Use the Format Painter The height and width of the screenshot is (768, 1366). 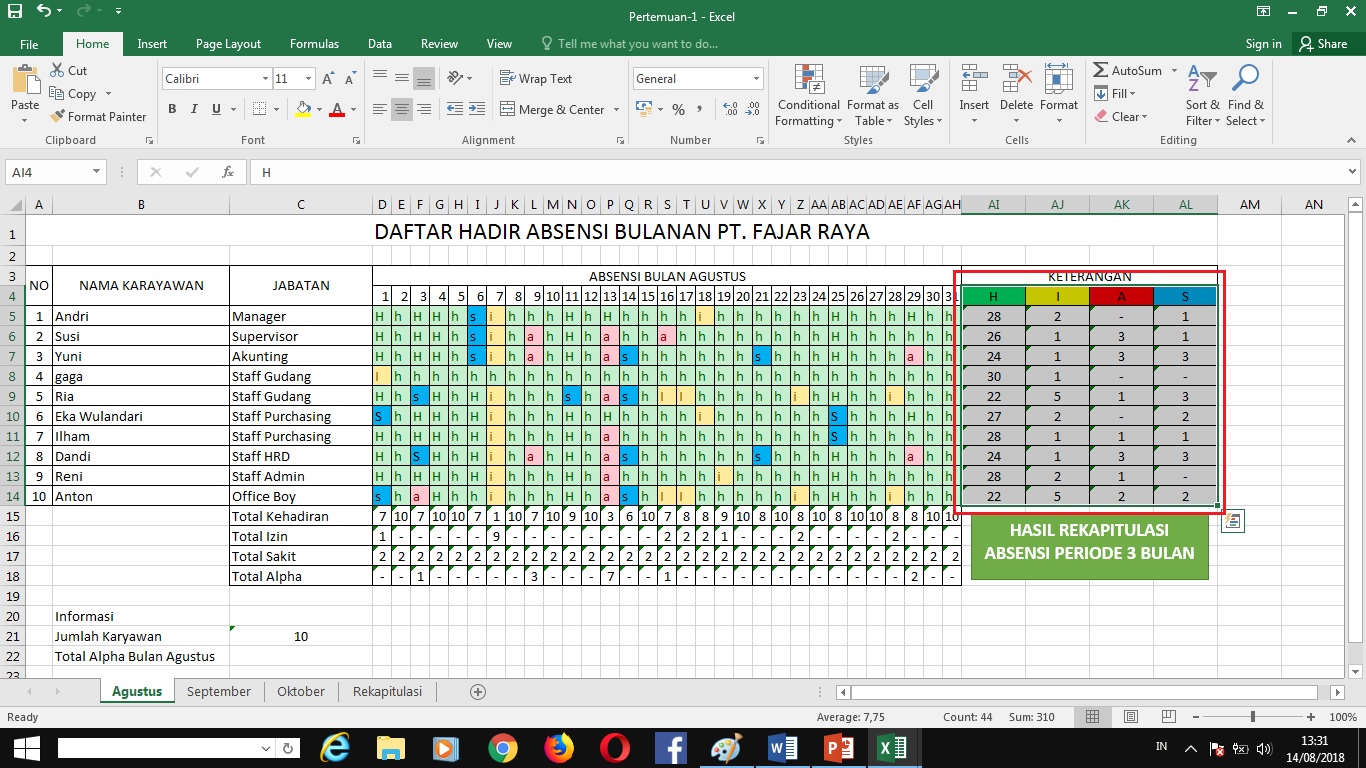98,116
